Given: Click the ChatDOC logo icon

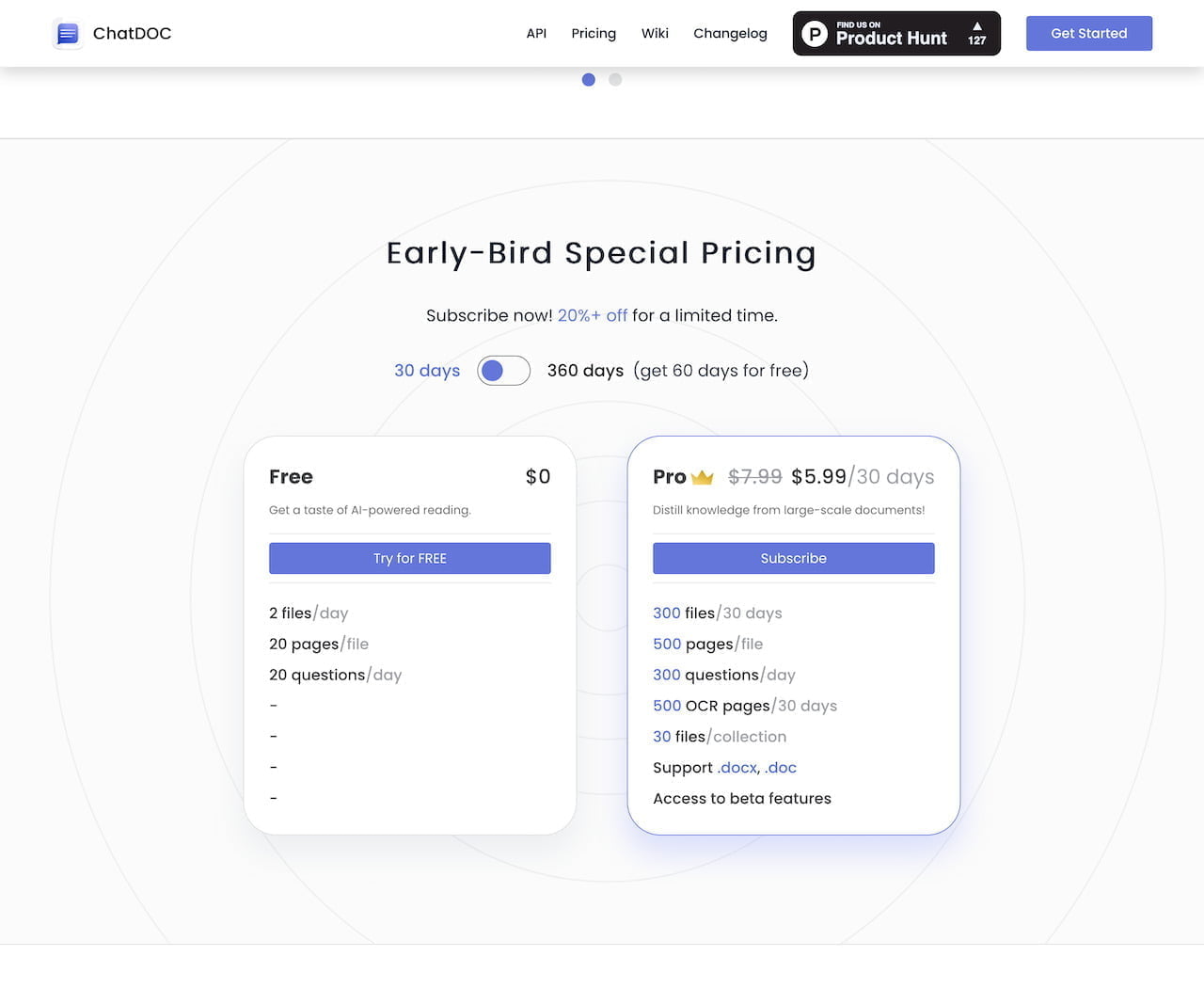Looking at the screenshot, I should 68,34.
